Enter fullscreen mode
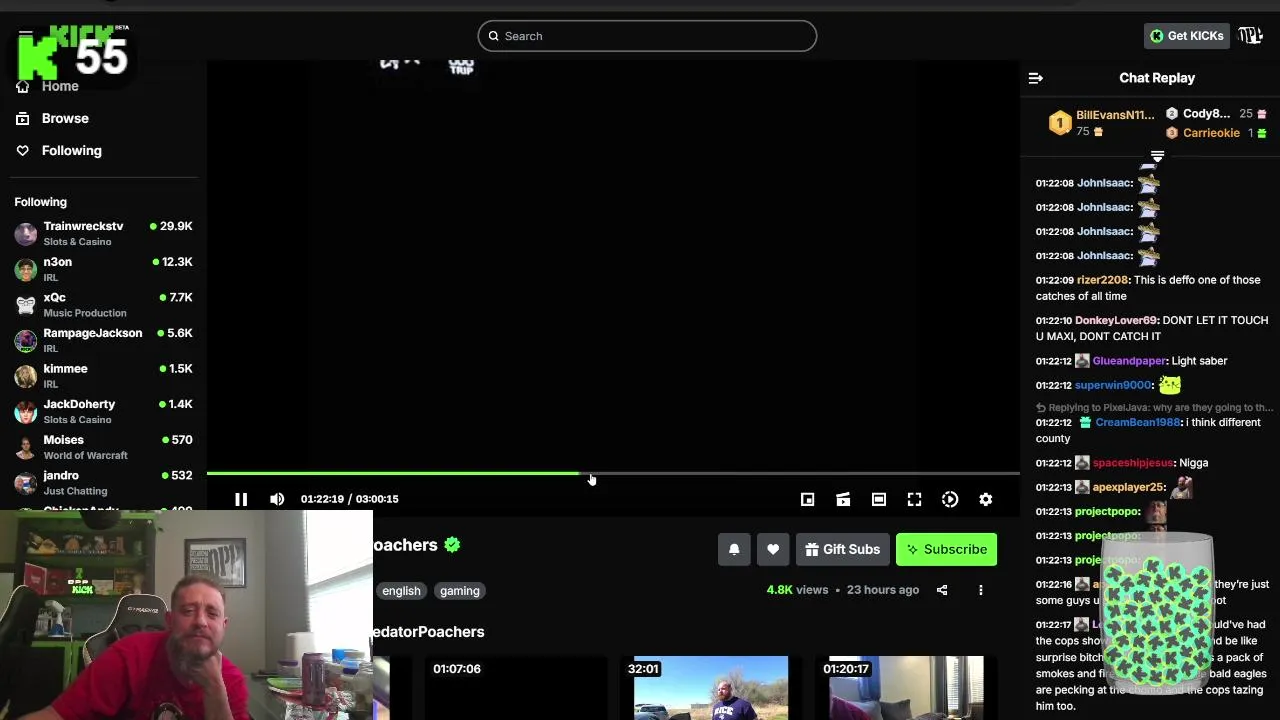Image resolution: width=1280 pixels, height=720 pixels. [914, 499]
